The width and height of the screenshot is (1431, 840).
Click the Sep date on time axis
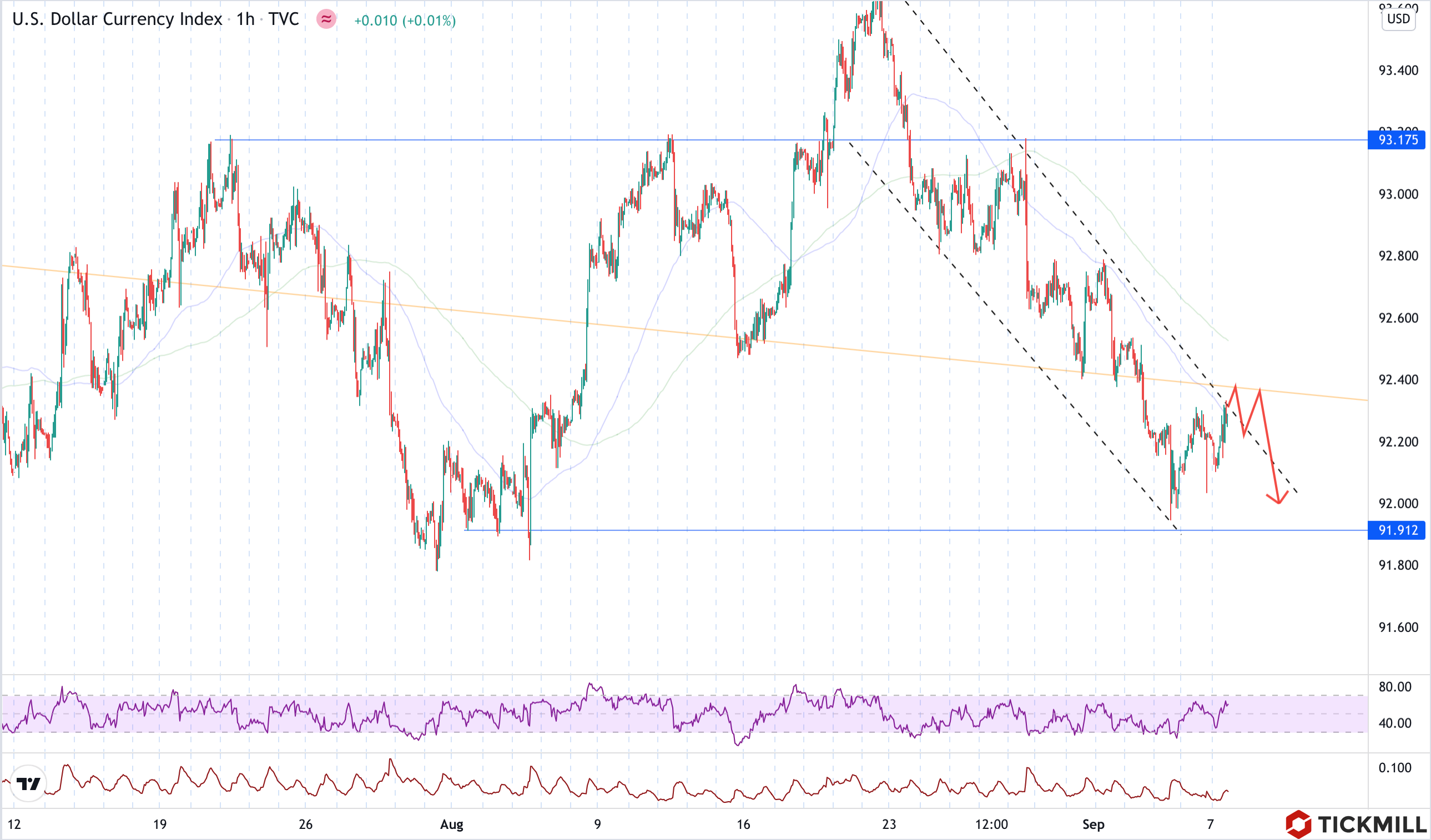[x=1093, y=824]
